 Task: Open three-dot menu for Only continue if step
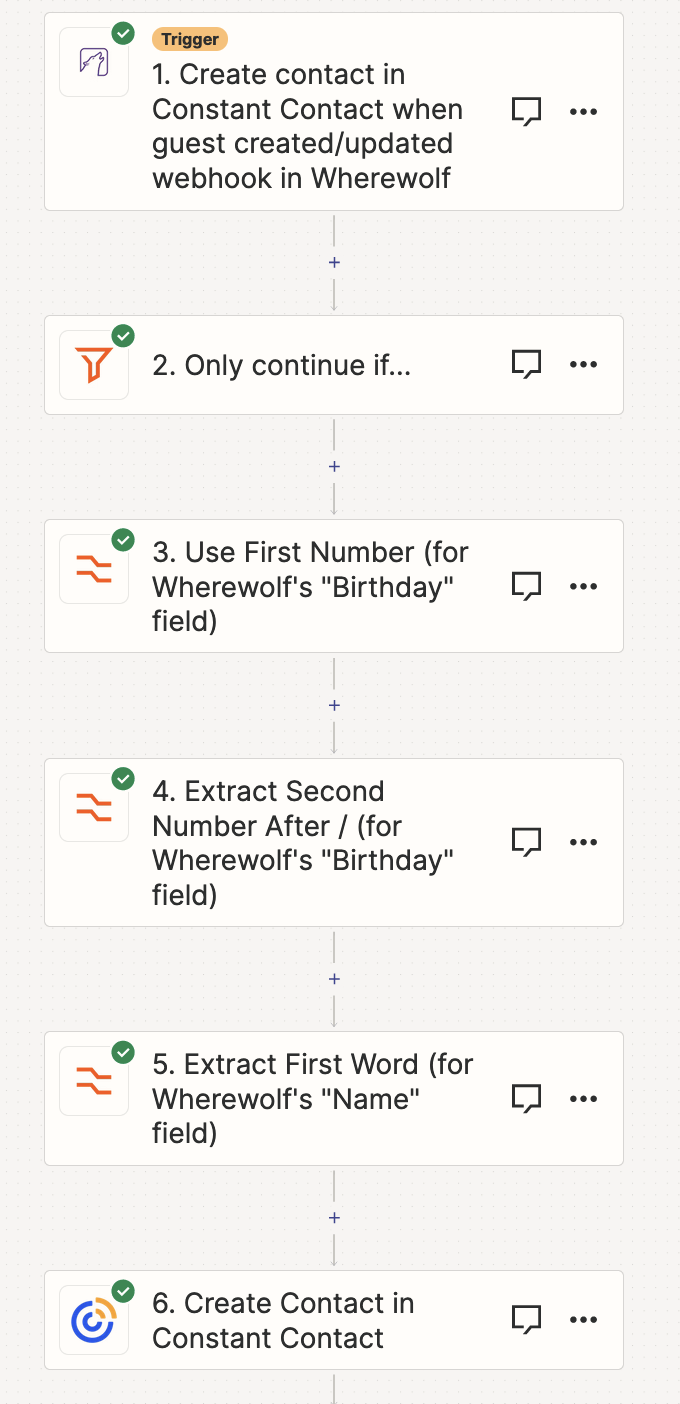(x=583, y=365)
